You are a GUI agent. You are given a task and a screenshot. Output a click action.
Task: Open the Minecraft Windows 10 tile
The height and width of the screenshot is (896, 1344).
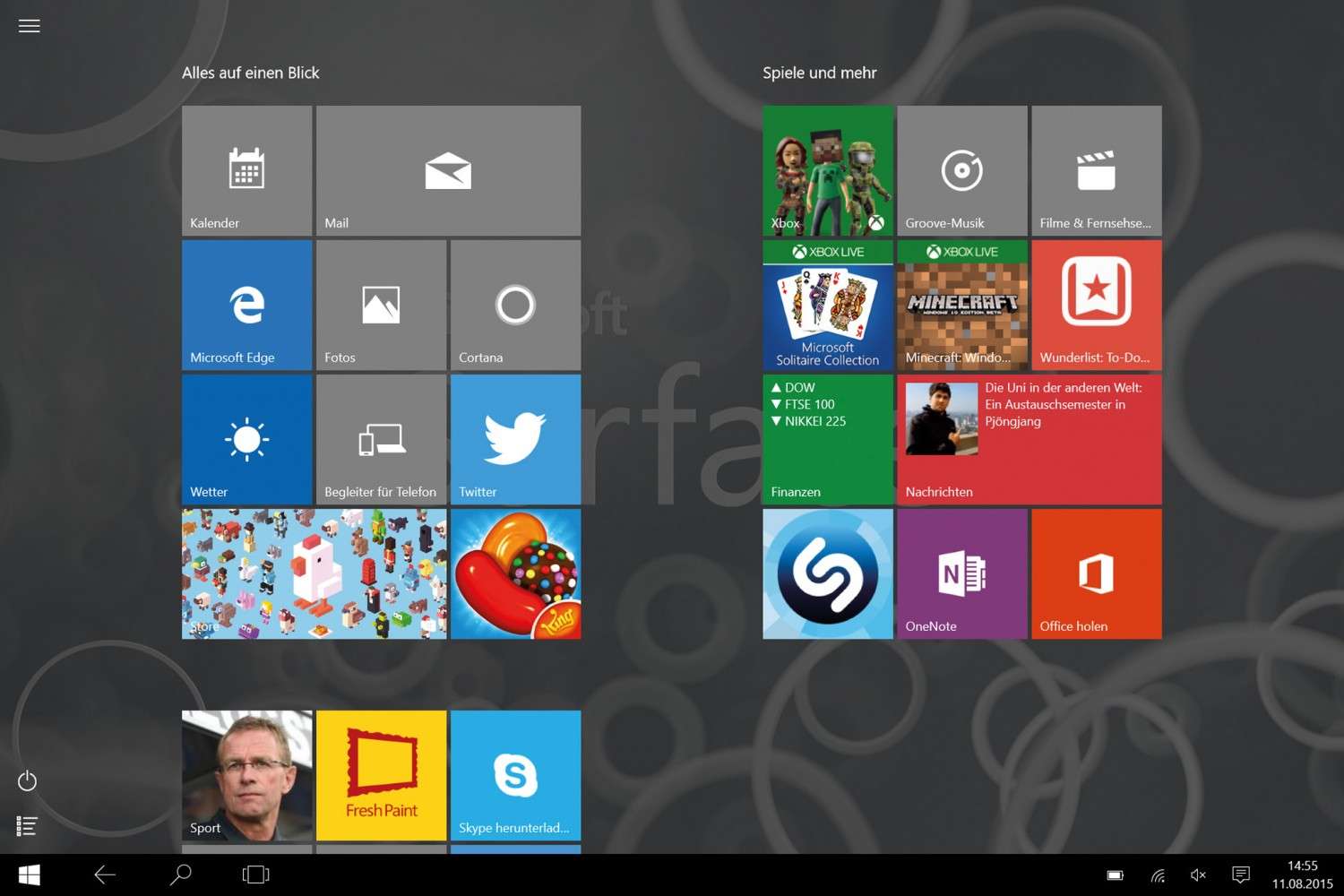tap(962, 305)
